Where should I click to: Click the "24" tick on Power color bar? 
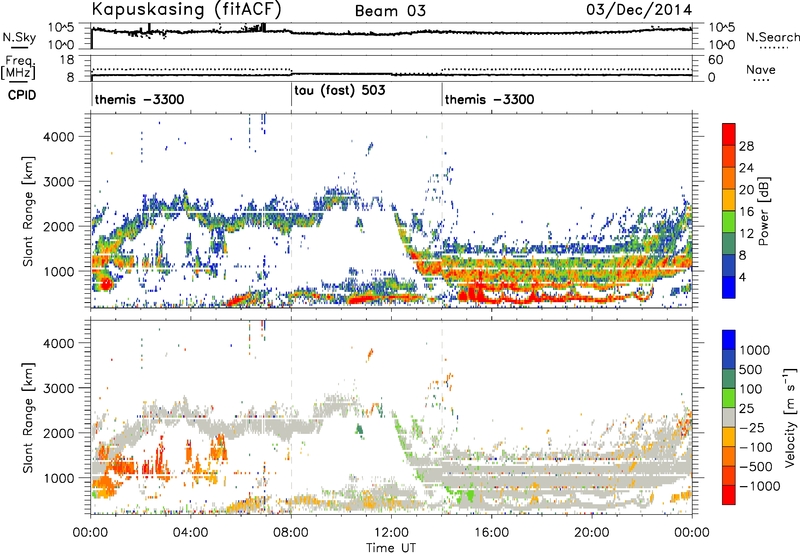click(x=746, y=168)
